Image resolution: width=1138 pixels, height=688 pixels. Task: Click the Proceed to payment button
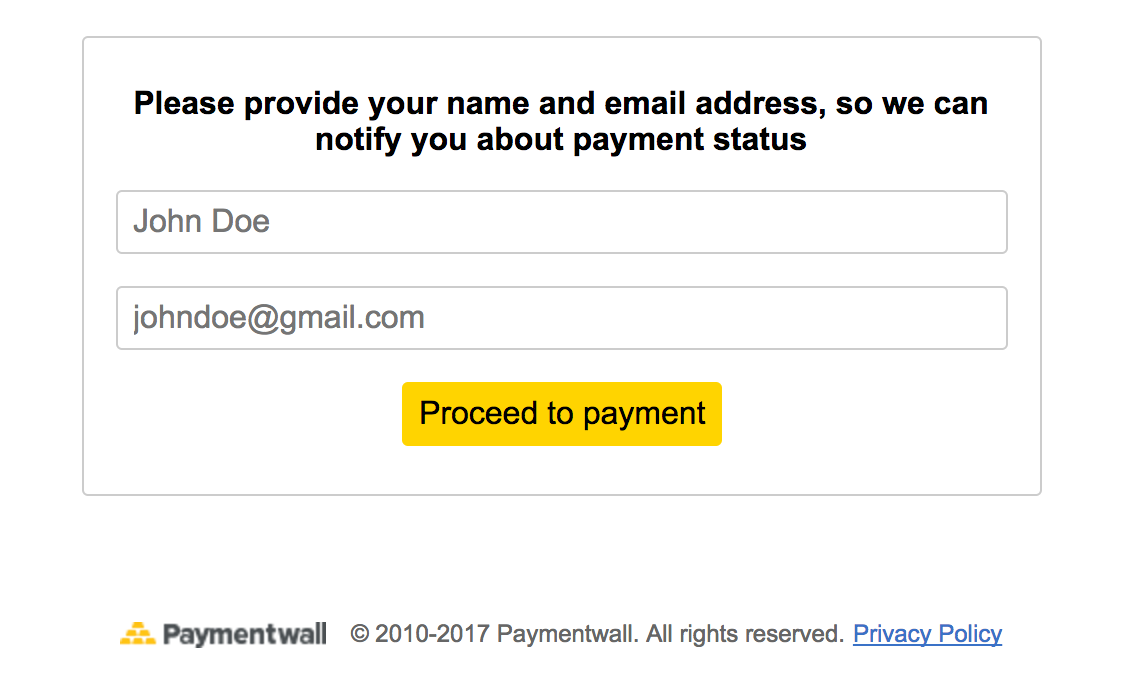[562, 414]
